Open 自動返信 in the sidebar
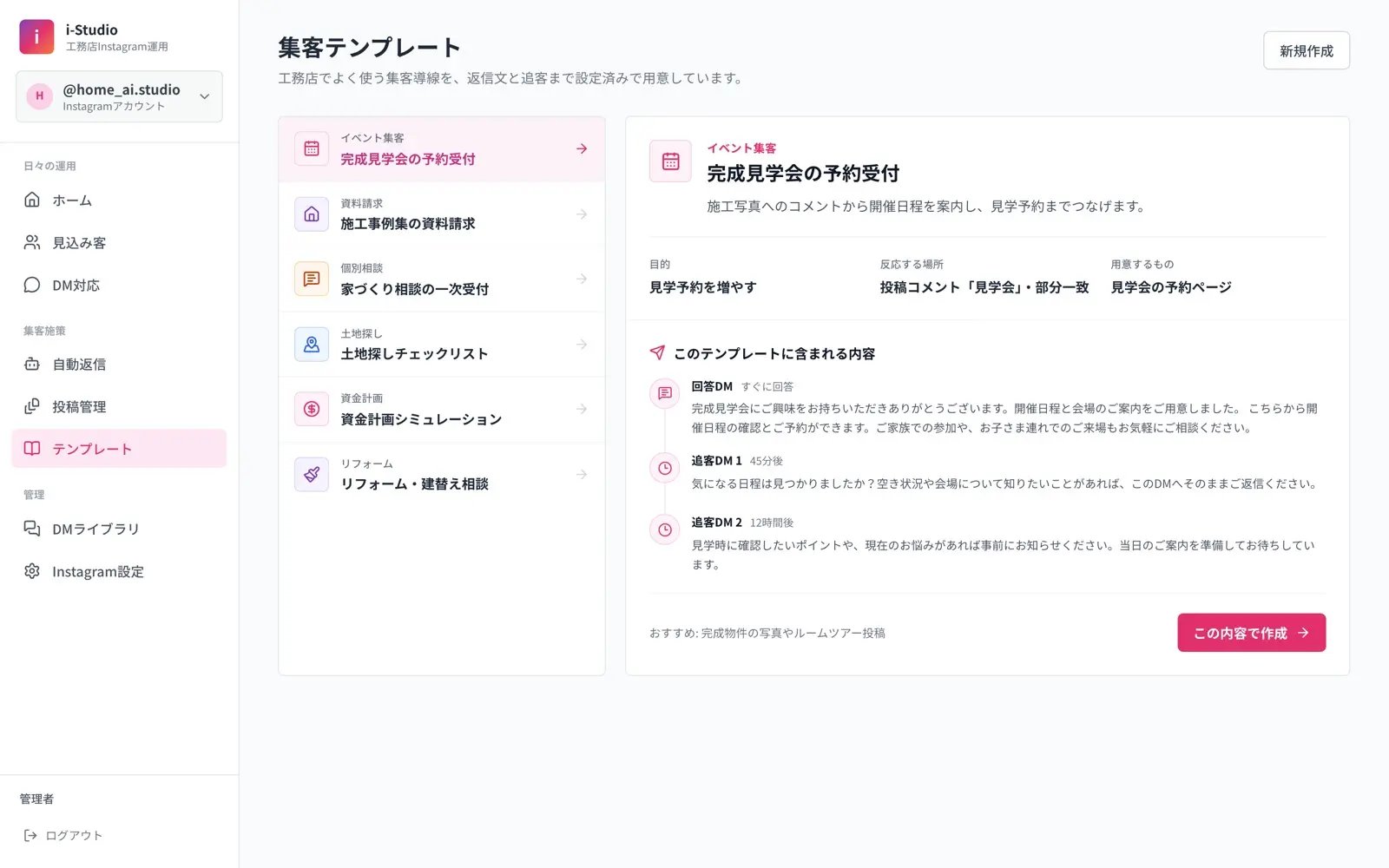The image size is (1389, 868). click(119, 364)
